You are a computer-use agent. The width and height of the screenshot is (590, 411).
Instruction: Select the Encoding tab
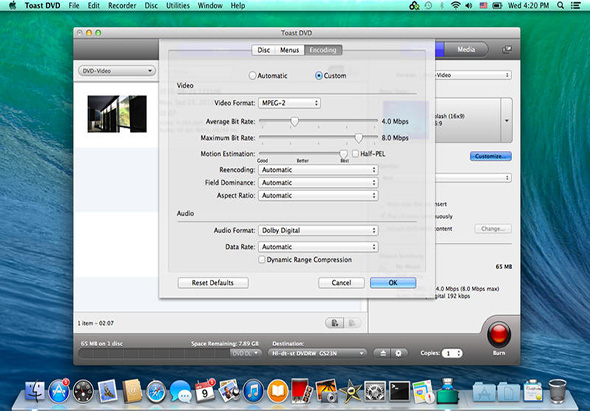coord(323,50)
